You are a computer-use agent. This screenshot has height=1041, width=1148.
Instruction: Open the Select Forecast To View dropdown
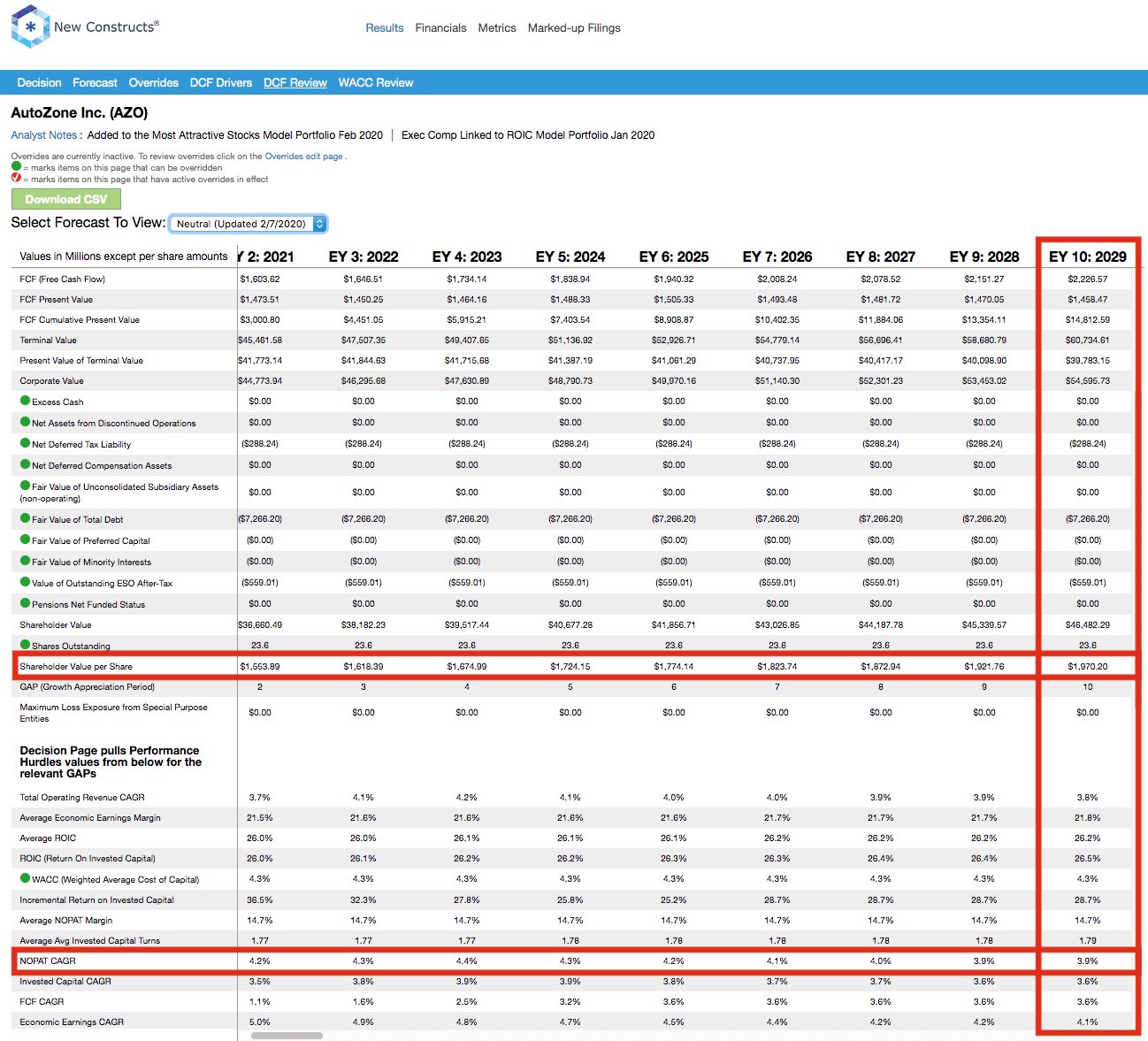pyautogui.click(x=249, y=224)
